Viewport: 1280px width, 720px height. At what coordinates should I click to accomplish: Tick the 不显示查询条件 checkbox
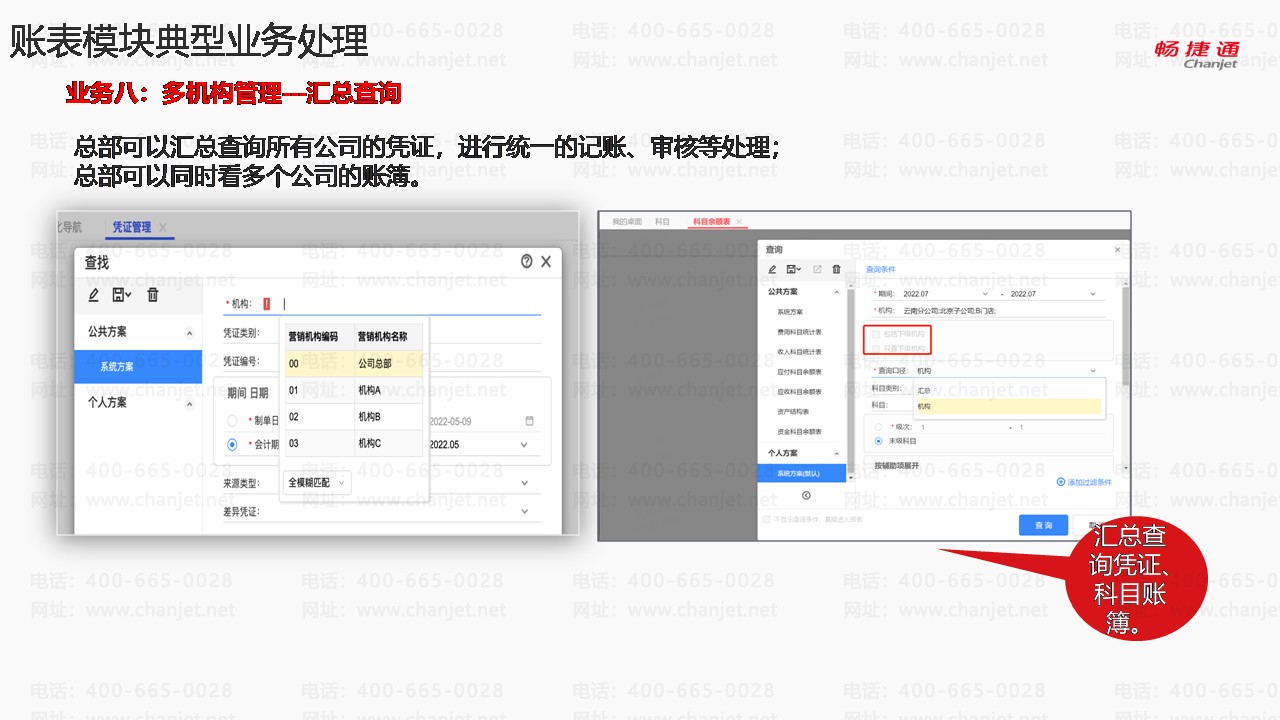[767, 519]
